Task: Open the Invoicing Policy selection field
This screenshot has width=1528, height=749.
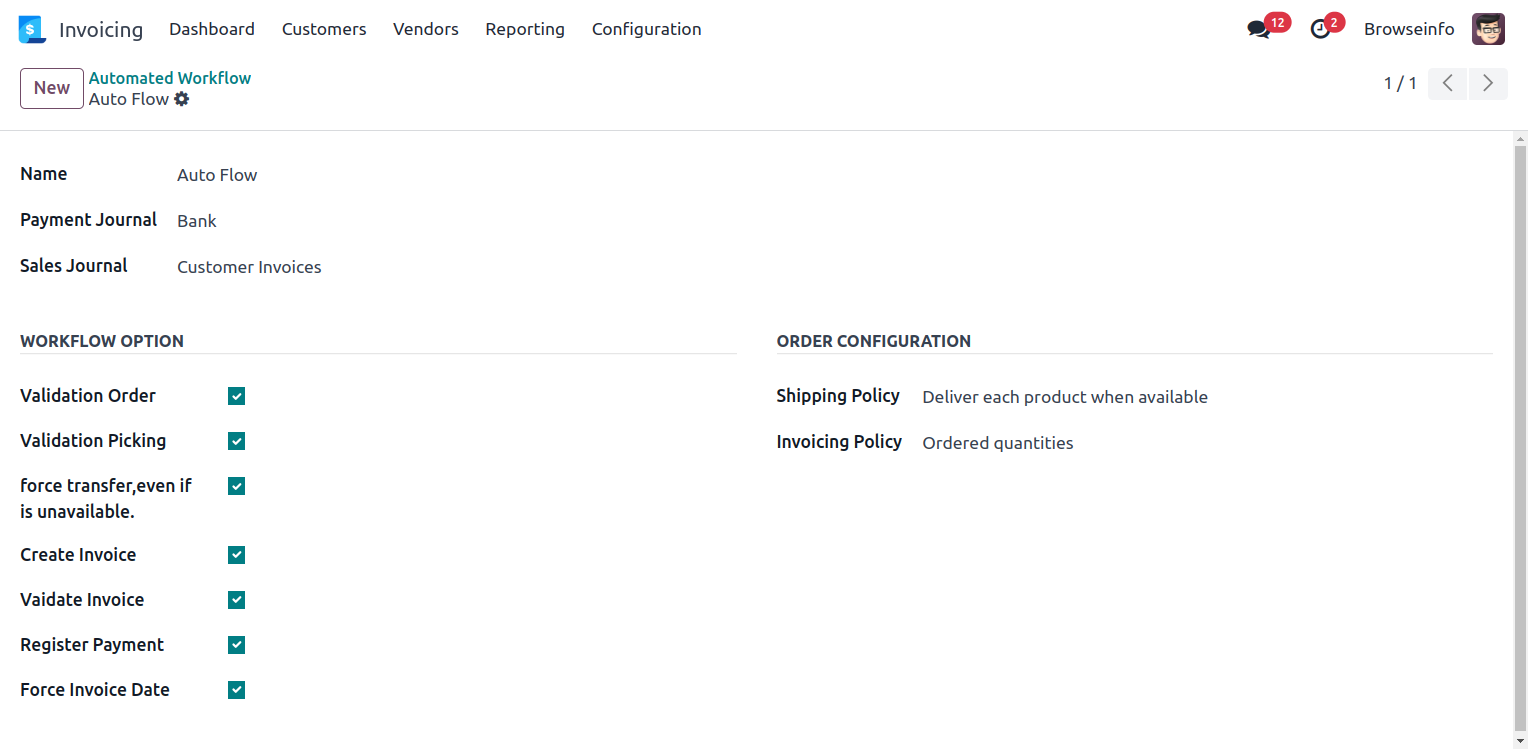Action: pos(997,443)
